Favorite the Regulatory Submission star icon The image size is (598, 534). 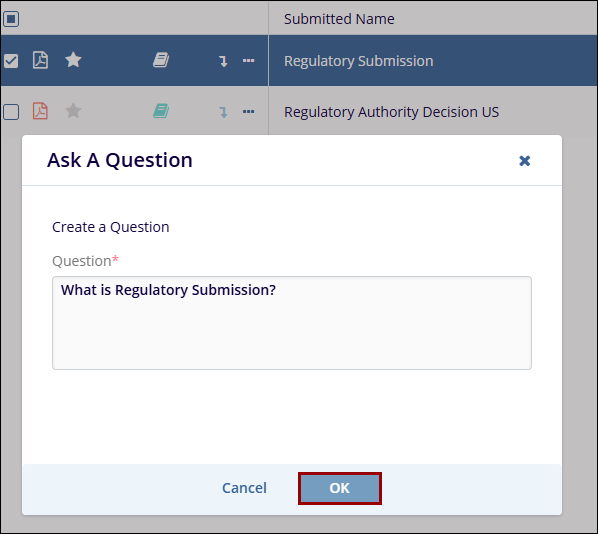point(73,60)
